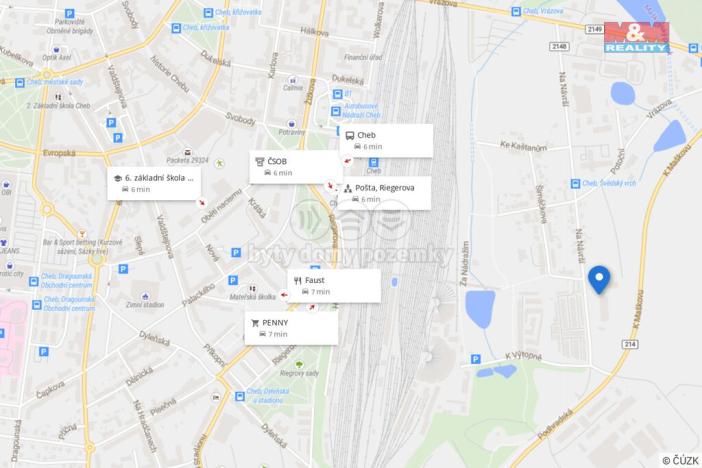Click the Cheb, městské sady bus stop icon
702x468 pixels.
tap(20, 83)
